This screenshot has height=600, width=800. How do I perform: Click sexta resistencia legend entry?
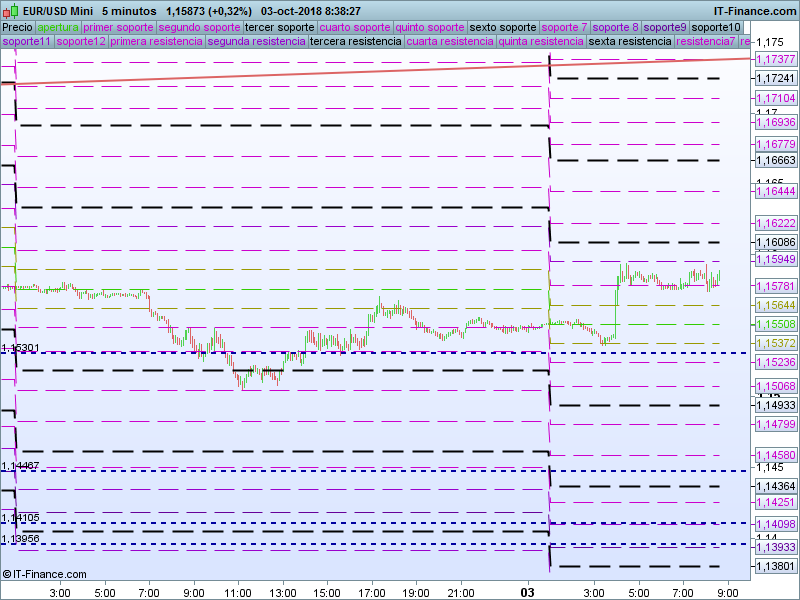630,42
